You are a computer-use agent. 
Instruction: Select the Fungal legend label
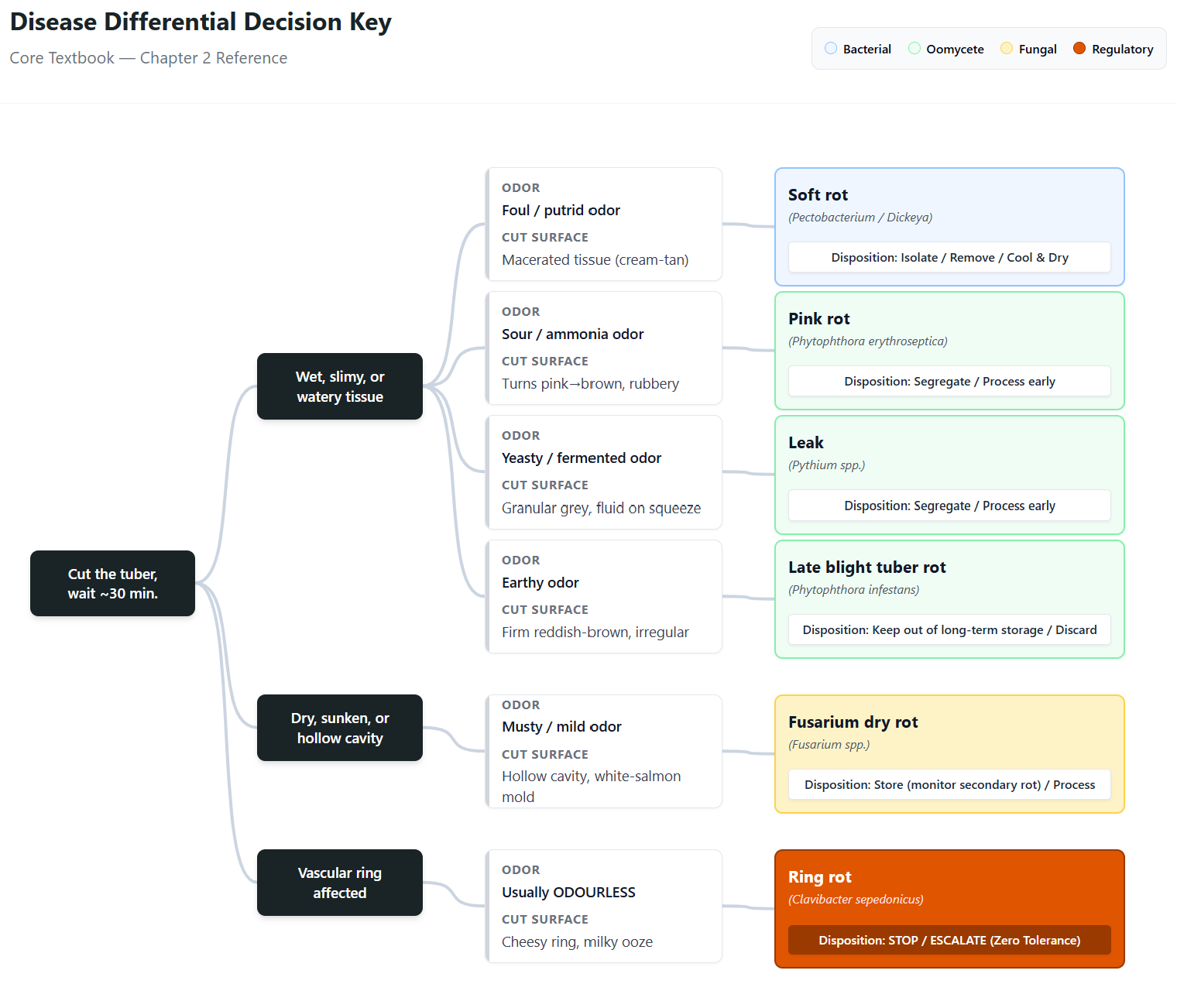pos(1038,49)
